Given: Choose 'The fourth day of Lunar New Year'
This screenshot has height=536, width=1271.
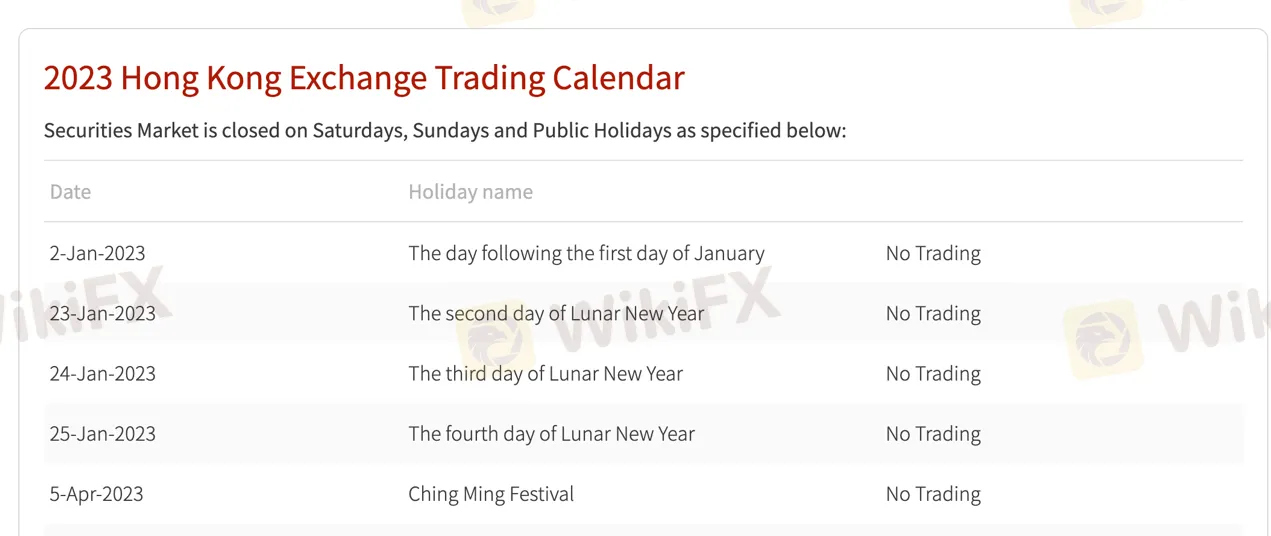Looking at the screenshot, I should (x=551, y=434).
